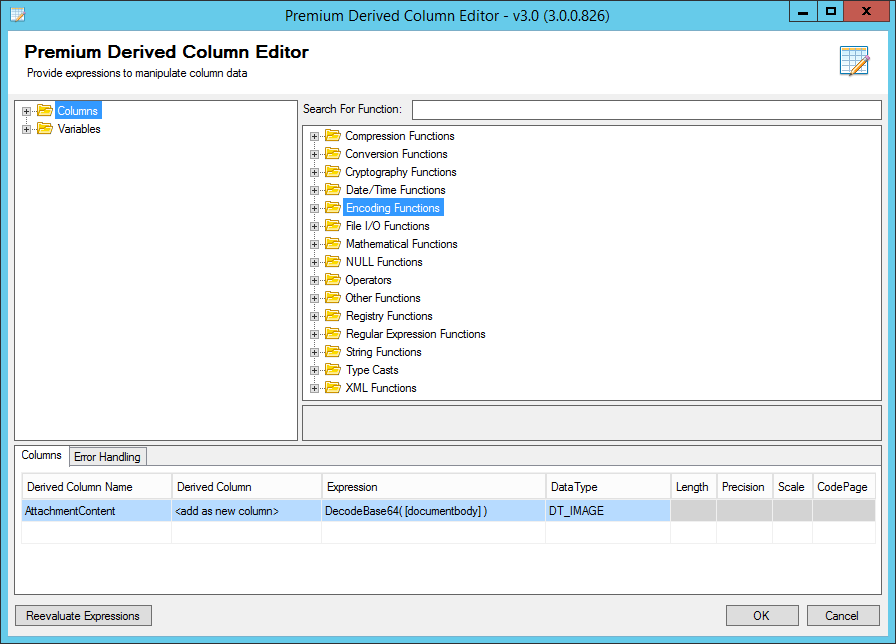Click the Compression Functions folder icon
Image resolution: width=896 pixels, height=644 pixels.
tap(333, 135)
